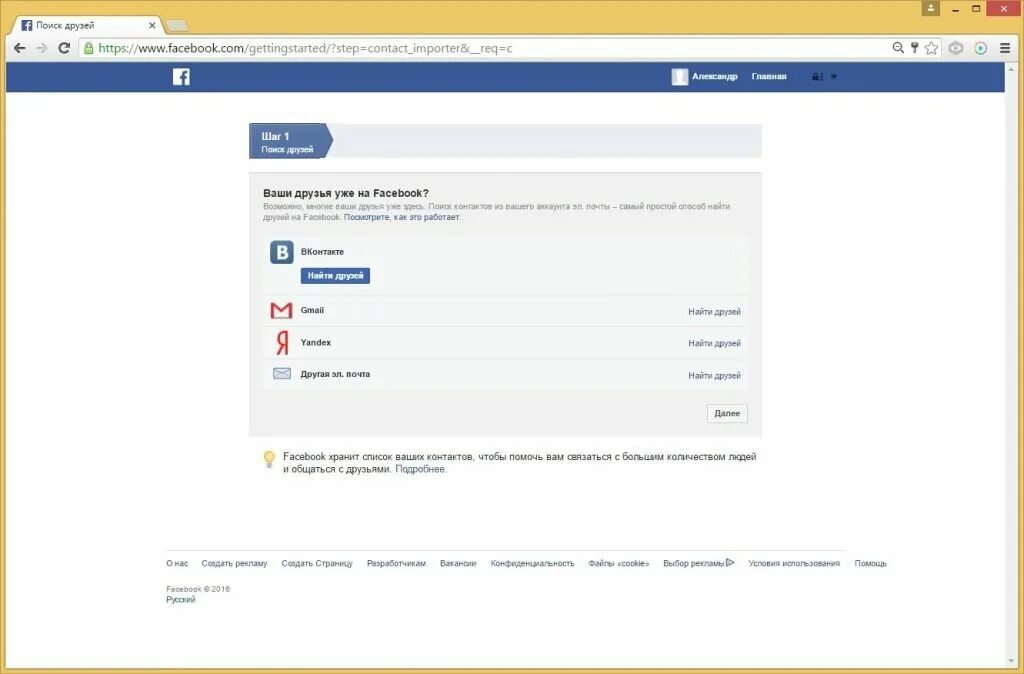Viewport: 1024px width, 674px height.
Task: Close the Поиск друзей browser tab
Action: [x=152, y=25]
